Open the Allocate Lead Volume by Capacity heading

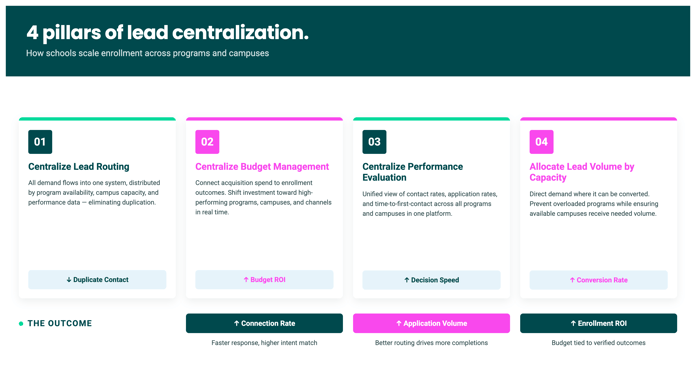(x=581, y=172)
